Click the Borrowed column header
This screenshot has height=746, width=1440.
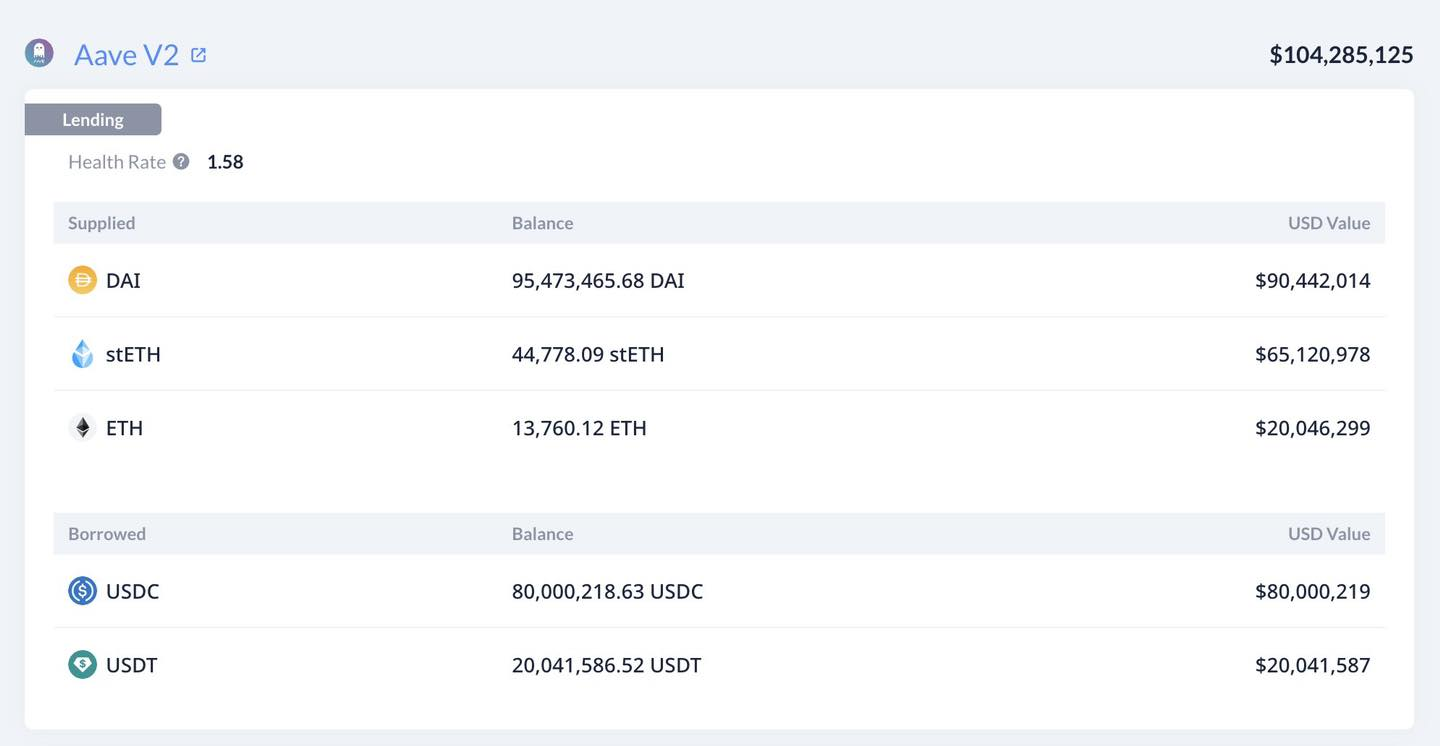point(107,534)
